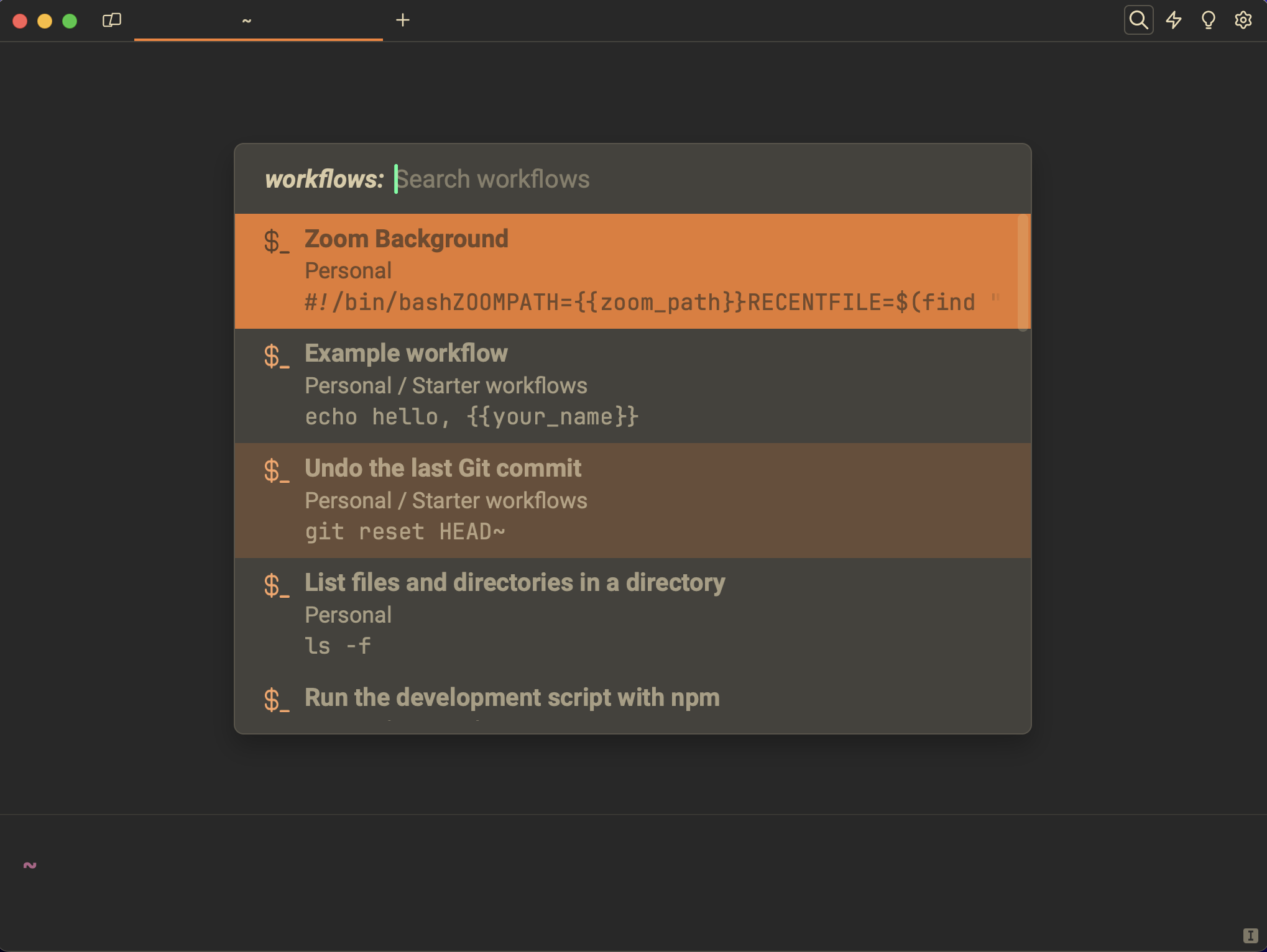The height and width of the screenshot is (952, 1267).
Task: Open settings gear icon
Action: [1243, 21]
